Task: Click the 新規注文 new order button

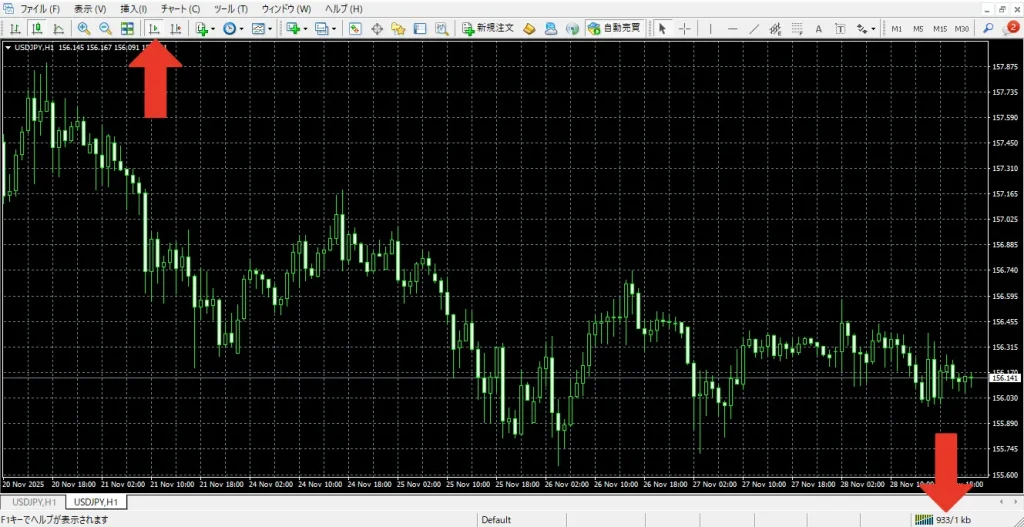Action: (487, 29)
